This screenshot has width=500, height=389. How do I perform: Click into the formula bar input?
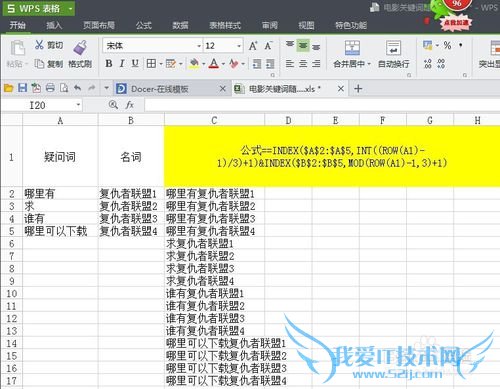[322, 105]
